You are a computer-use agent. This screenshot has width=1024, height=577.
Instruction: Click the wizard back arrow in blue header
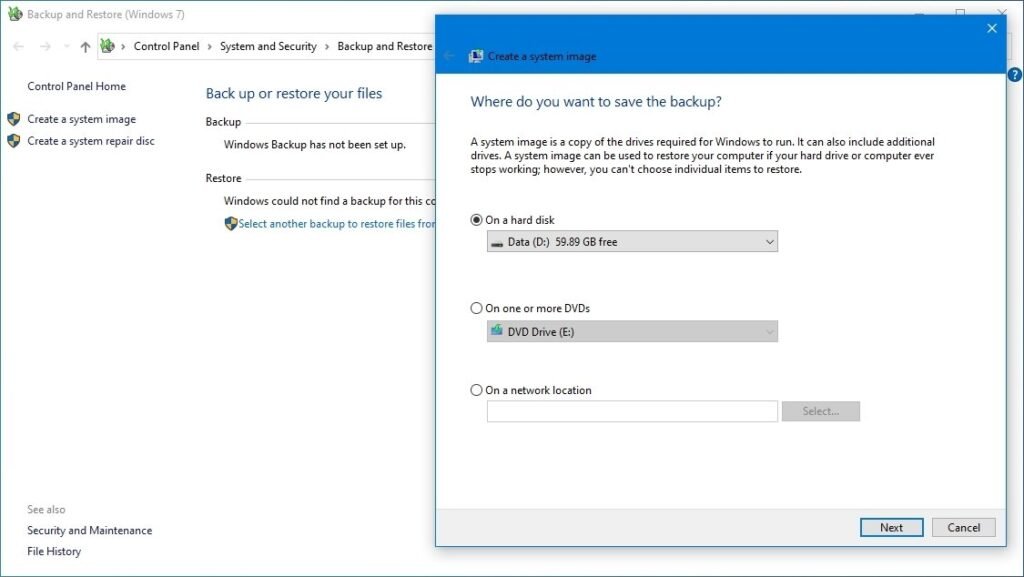pos(449,56)
